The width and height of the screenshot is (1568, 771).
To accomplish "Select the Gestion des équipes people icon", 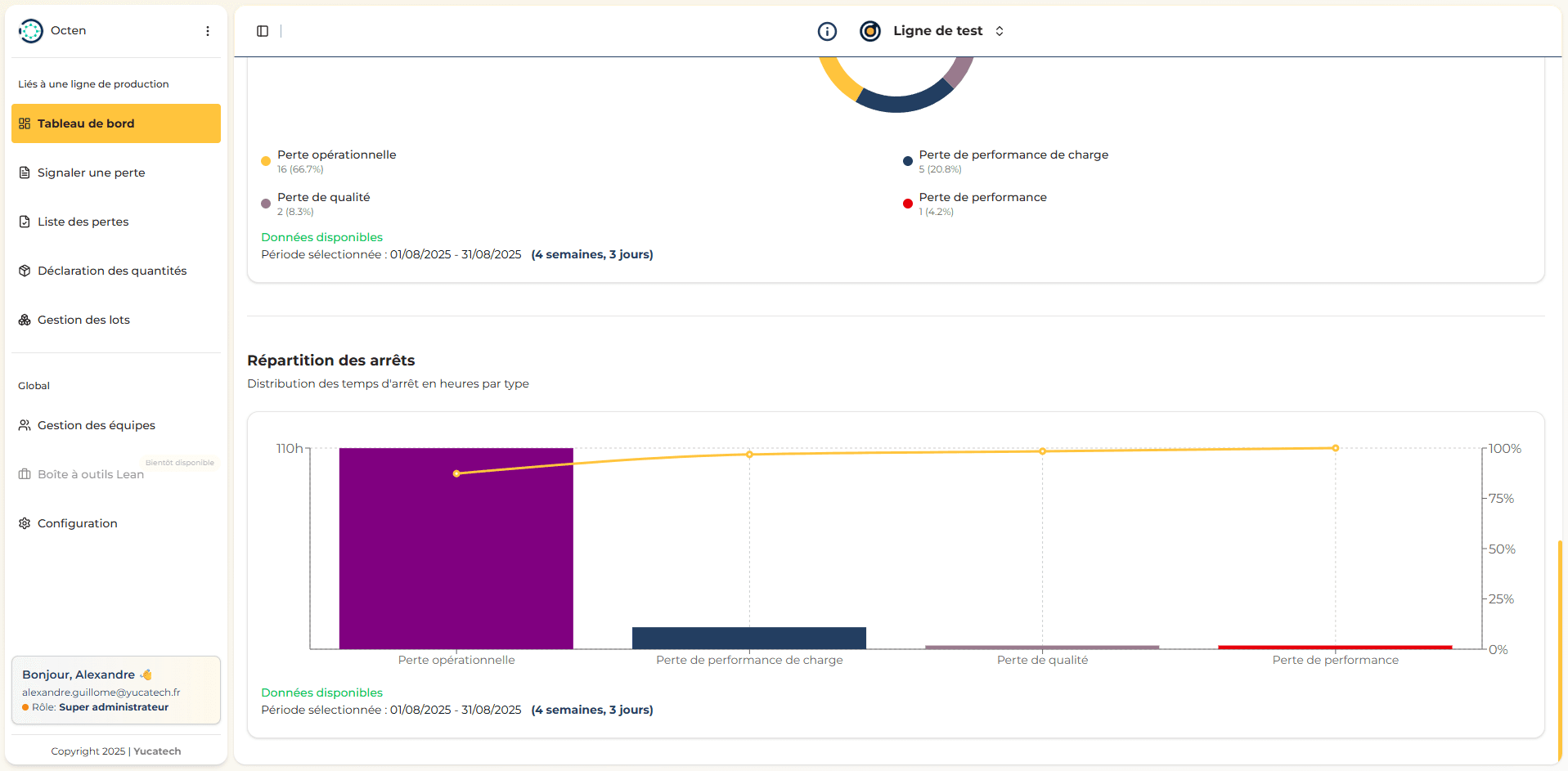I will point(24,425).
